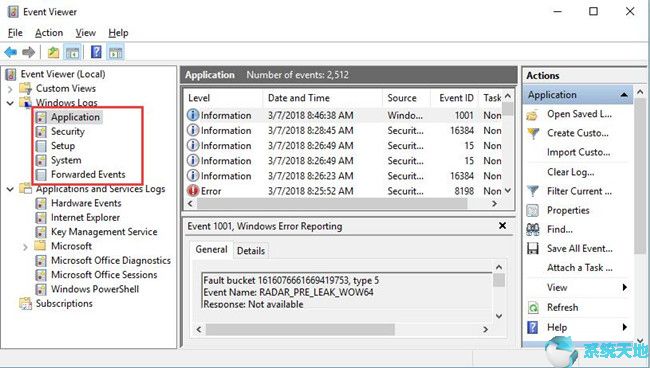The height and width of the screenshot is (368, 650).
Task: Click the Back arrow toolbar icon
Action: [x=10, y=52]
